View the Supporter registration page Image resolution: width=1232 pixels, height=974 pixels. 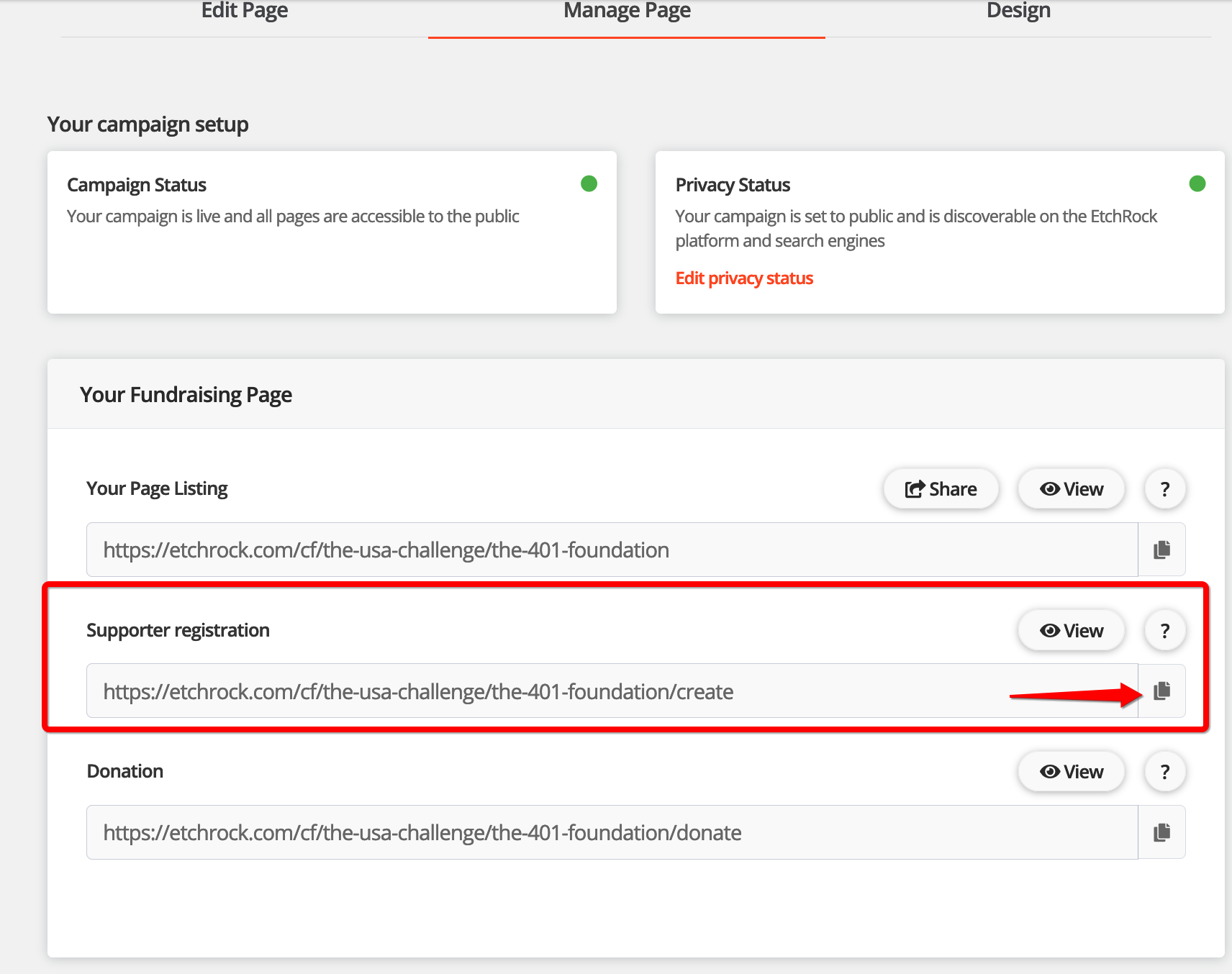(1071, 631)
